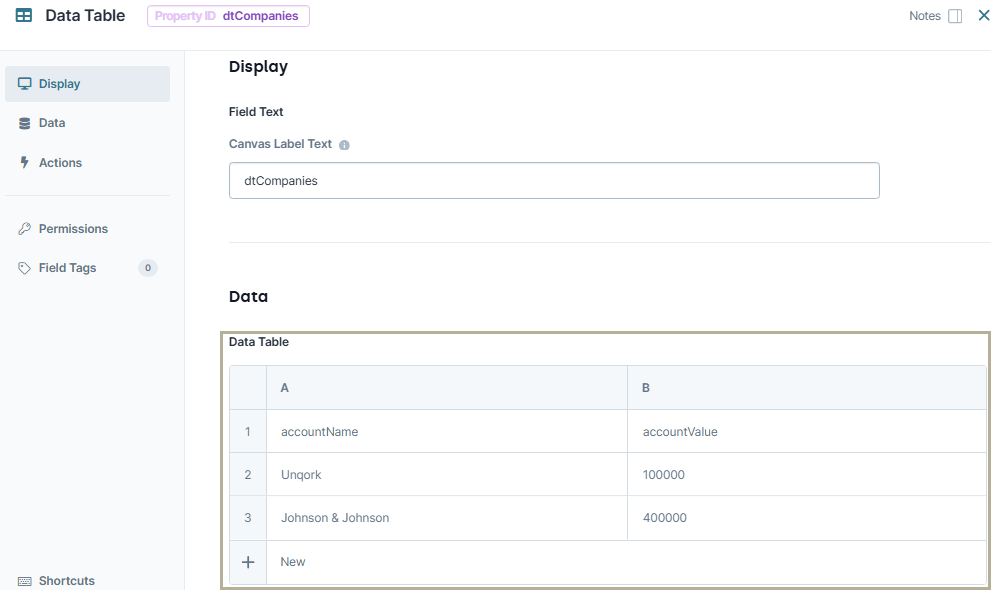
Task: Click the info icon beside Canvas Label Text
Action: pos(344,144)
